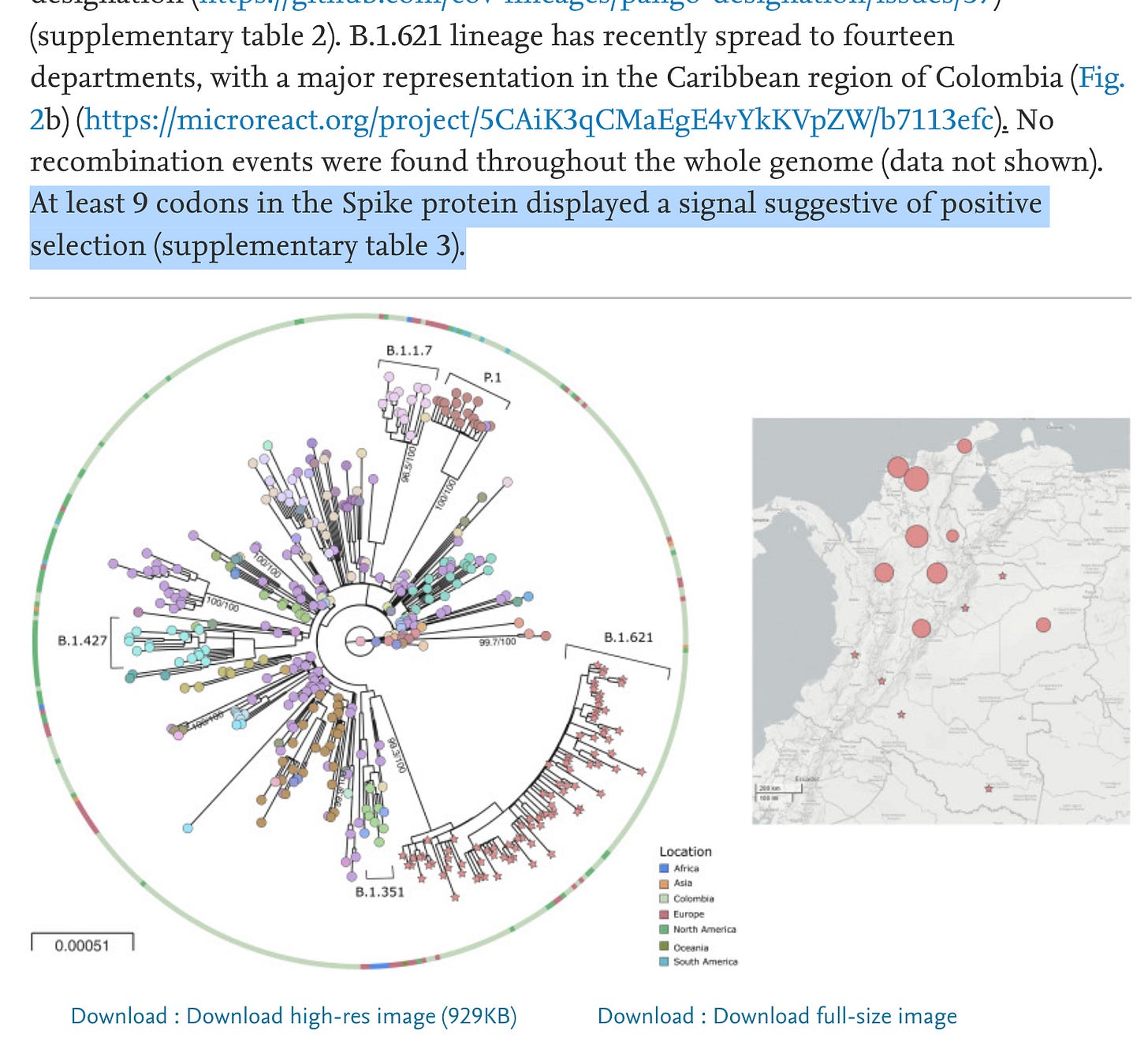Select the P.1 lineage label on tree
The image size is (1148, 1053).
point(492,378)
